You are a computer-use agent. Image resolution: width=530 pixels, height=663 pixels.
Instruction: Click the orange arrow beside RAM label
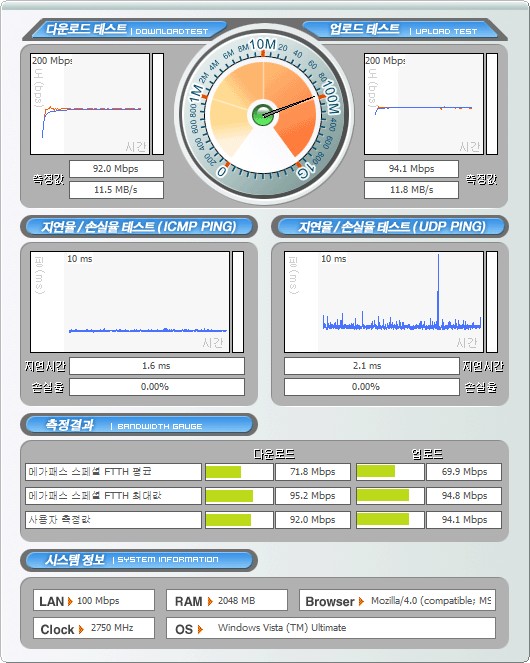pyautogui.click(x=210, y=601)
